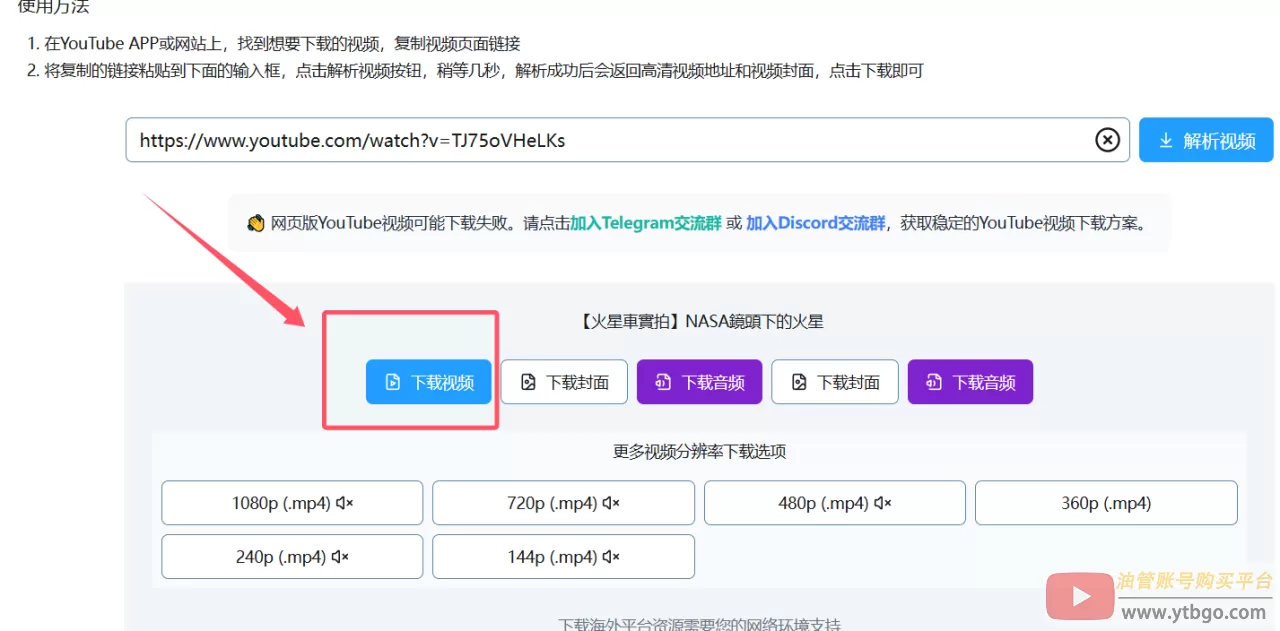Click the 解析视频 parse video button
This screenshot has height=631, width=1280.
[1206, 140]
